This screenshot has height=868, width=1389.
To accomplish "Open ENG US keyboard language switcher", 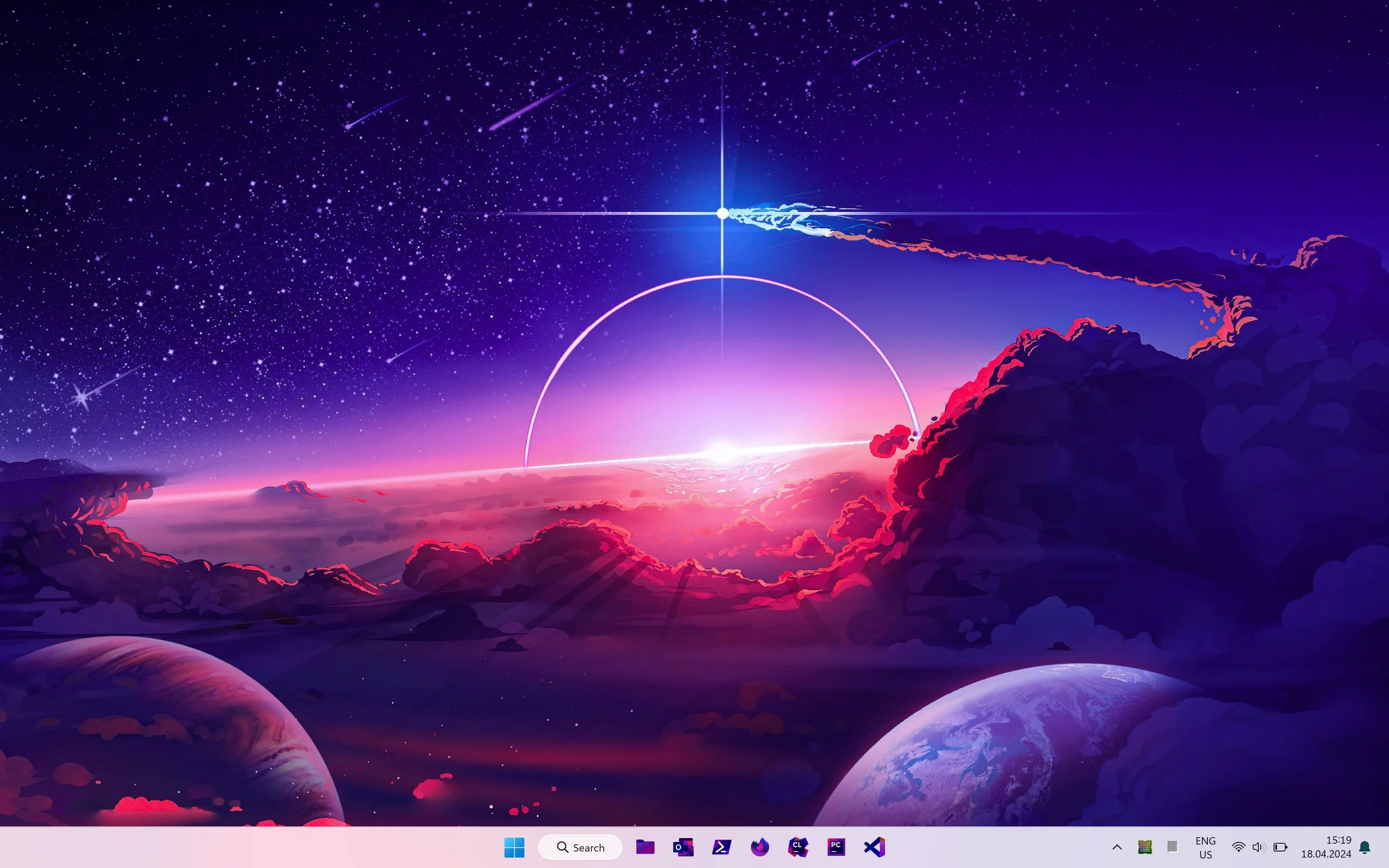I will click(x=1205, y=847).
